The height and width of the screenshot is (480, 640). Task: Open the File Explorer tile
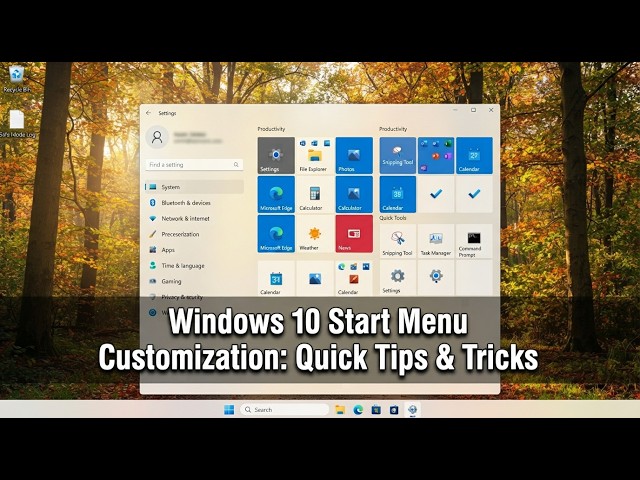314,156
